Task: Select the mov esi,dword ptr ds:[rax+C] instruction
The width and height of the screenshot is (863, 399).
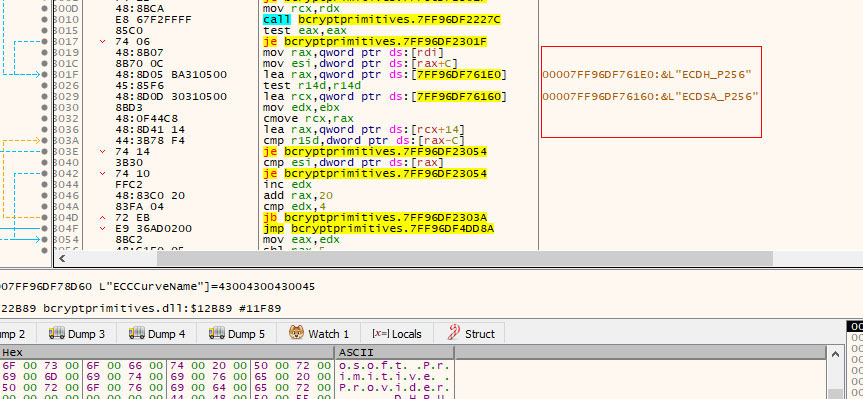Action: tap(361, 63)
